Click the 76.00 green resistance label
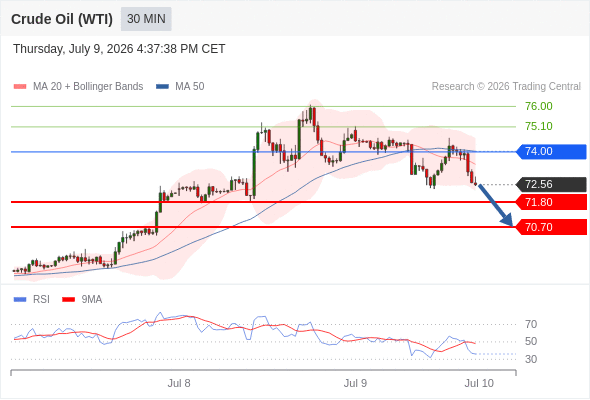The height and width of the screenshot is (400, 590). 539,106
